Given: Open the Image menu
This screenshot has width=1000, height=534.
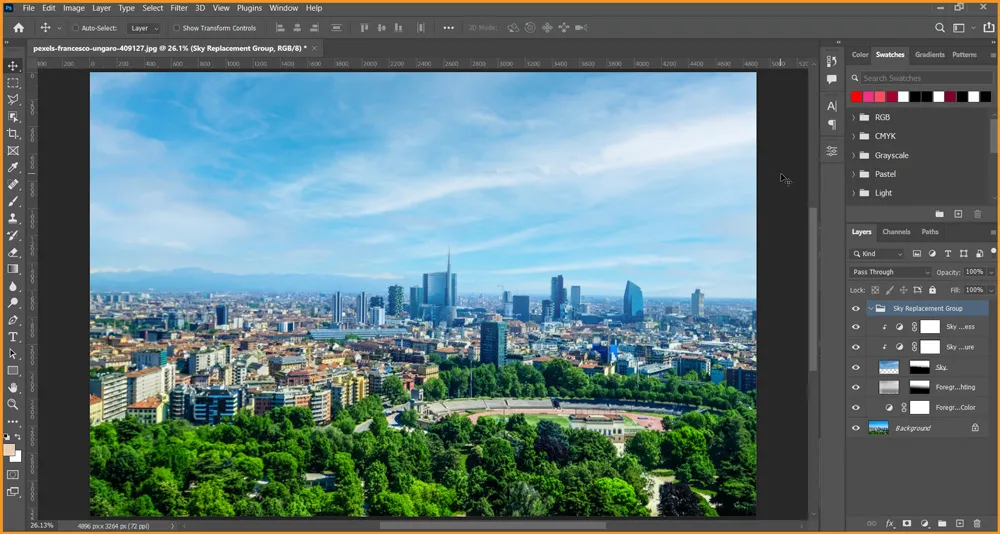Looking at the screenshot, I should point(74,8).
